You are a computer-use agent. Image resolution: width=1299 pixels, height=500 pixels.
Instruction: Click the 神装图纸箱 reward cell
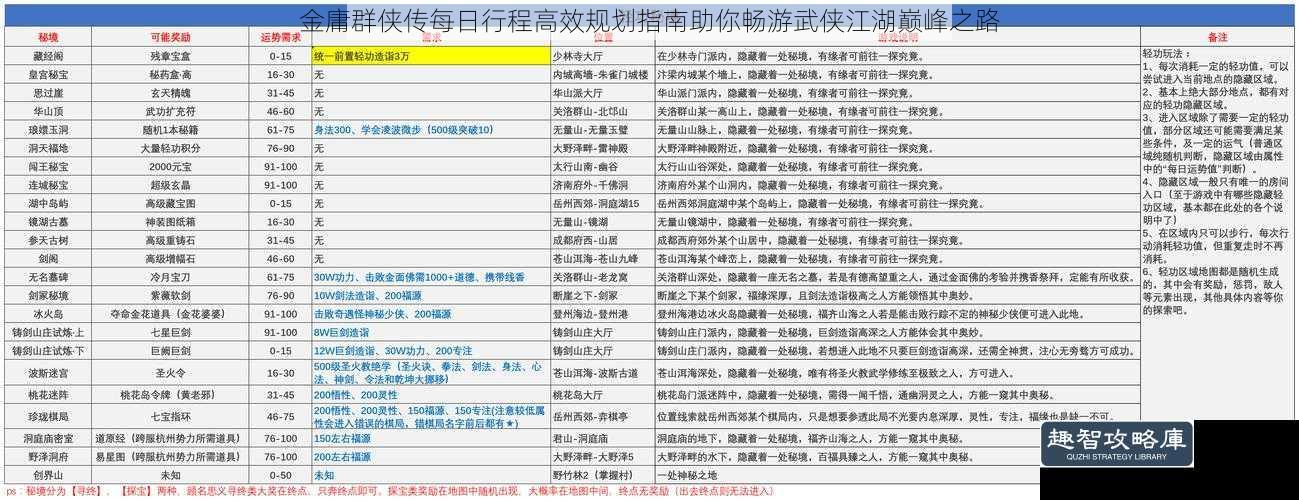tap(170, 221)
